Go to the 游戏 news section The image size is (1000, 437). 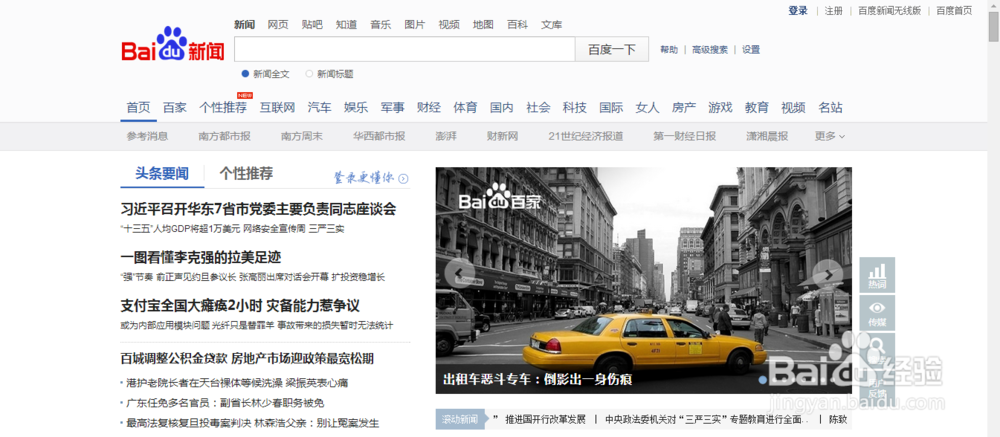coord(720,108)
